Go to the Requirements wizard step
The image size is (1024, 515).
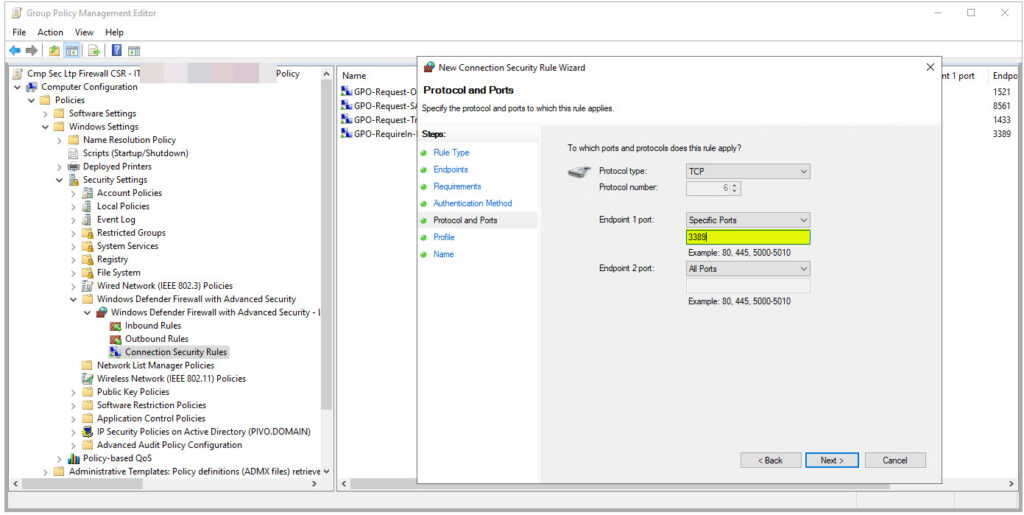pyautogui.click(x=457, y=186)
